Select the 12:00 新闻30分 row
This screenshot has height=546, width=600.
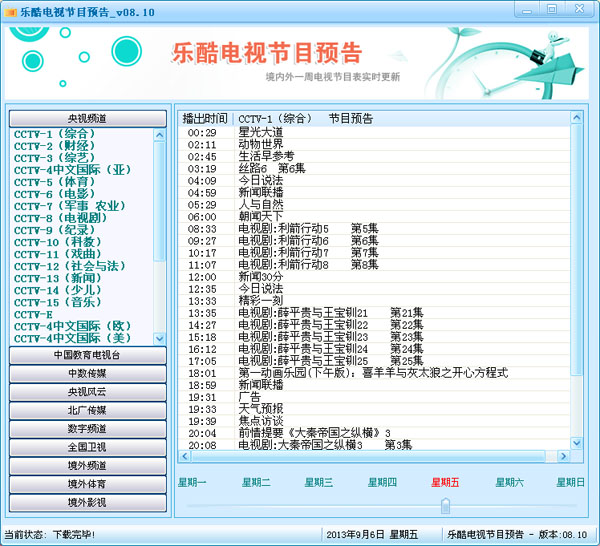(374, 277)
